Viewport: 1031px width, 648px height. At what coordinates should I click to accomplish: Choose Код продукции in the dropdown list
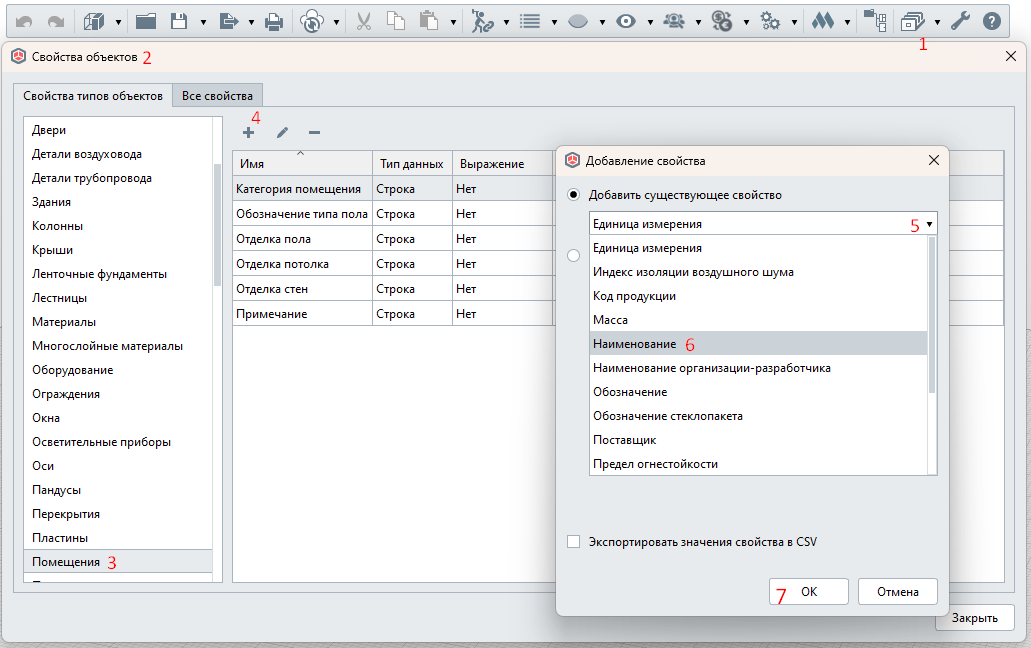(758, 296)
